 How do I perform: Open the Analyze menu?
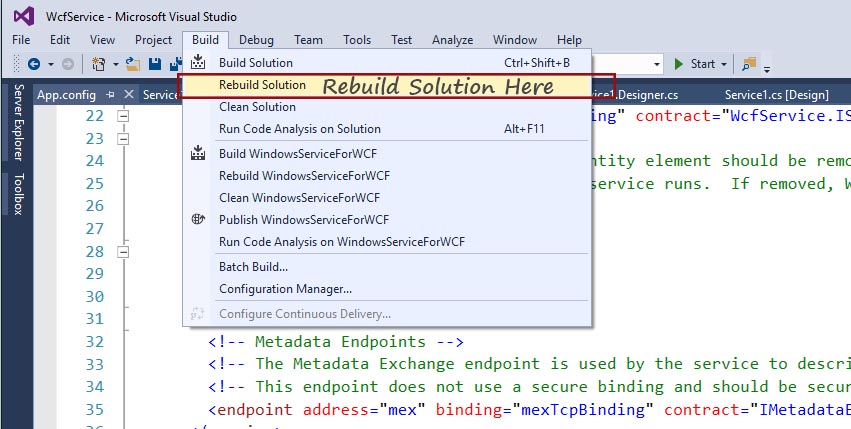click(x=452, y=40)
